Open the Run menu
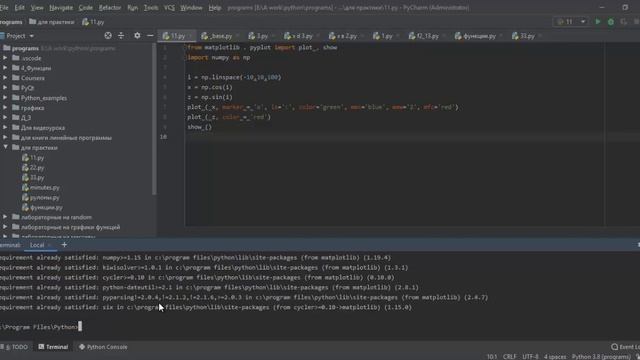The image size is (640, 360). (132, 7)
